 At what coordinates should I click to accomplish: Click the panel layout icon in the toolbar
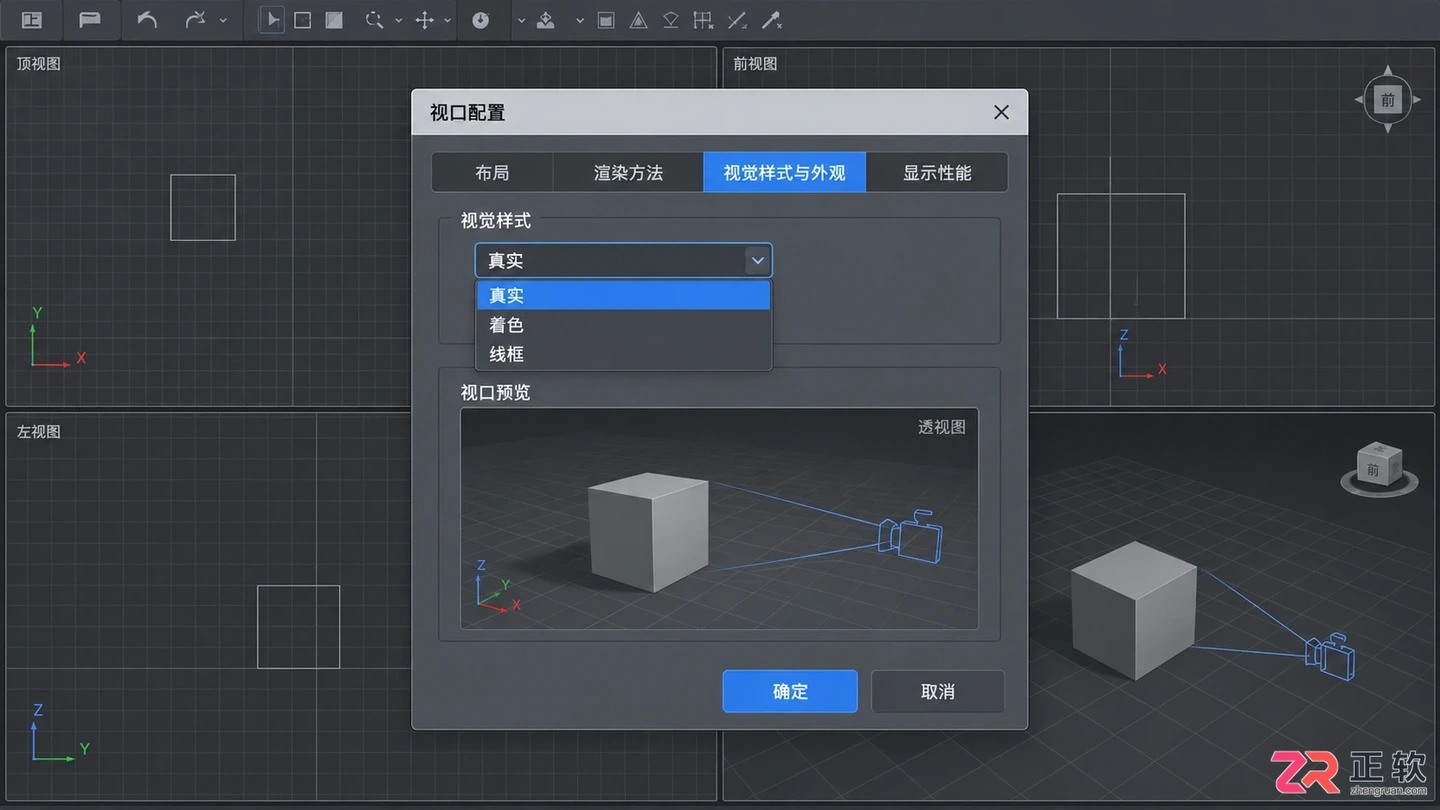(32, 20)
